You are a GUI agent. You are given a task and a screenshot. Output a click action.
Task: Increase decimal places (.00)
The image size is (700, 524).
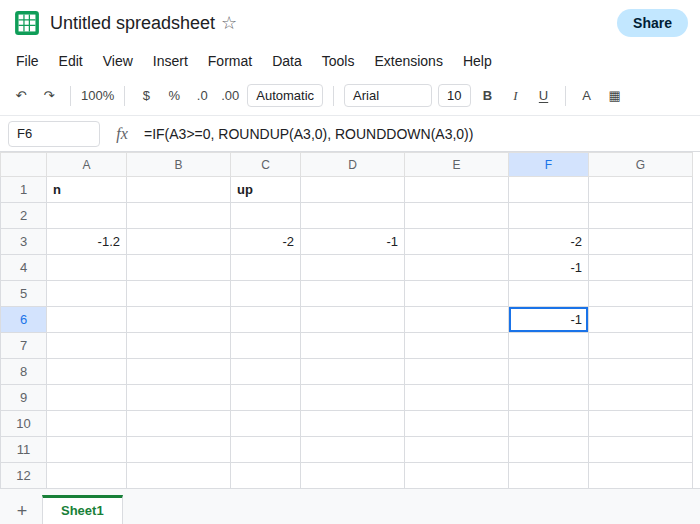tap(230, 96)
